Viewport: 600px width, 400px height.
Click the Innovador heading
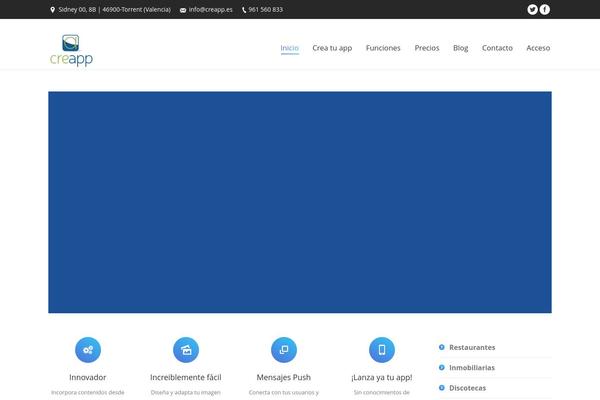click(x=88, y=377)
